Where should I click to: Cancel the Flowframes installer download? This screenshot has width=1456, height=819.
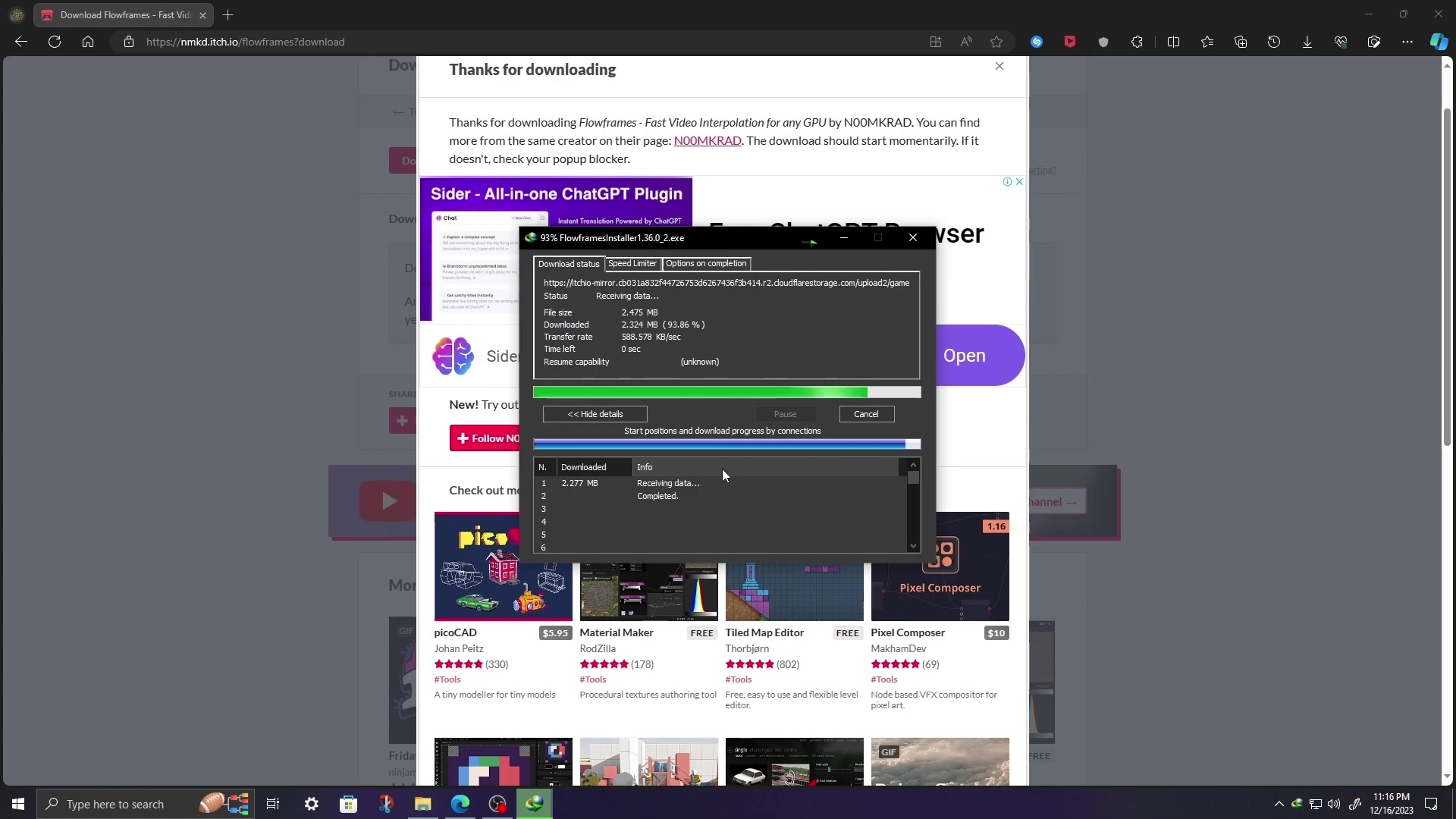pos(866,414)
